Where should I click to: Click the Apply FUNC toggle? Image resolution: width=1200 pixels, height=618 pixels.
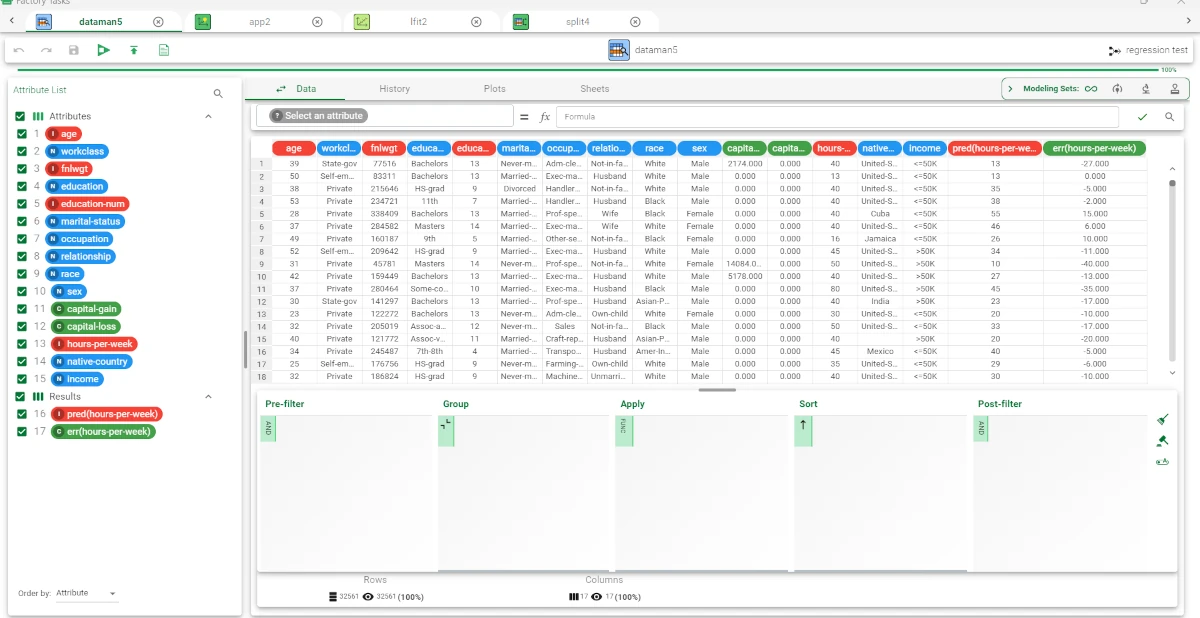[x=623, y=430]
